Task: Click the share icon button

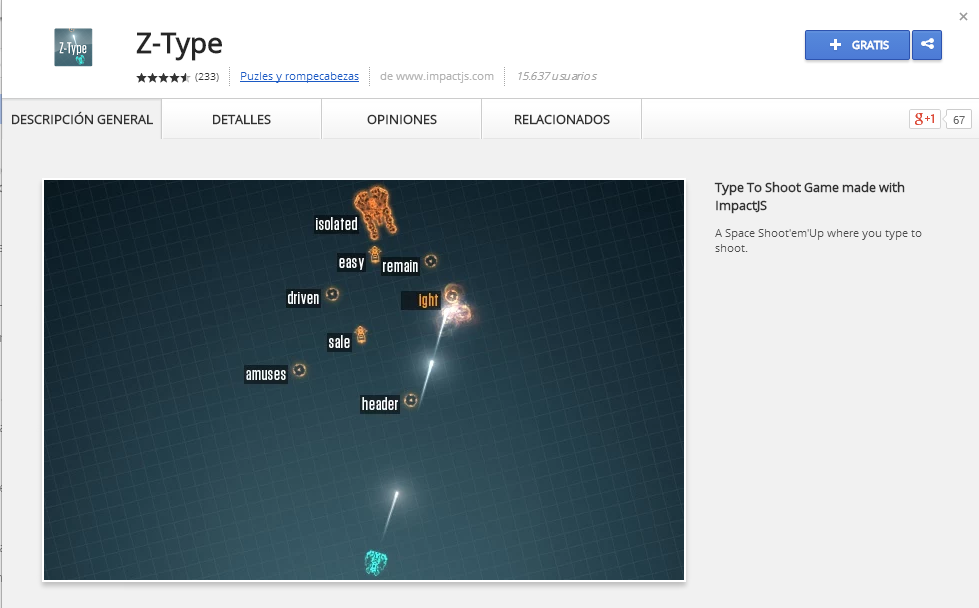Action: 927,45
